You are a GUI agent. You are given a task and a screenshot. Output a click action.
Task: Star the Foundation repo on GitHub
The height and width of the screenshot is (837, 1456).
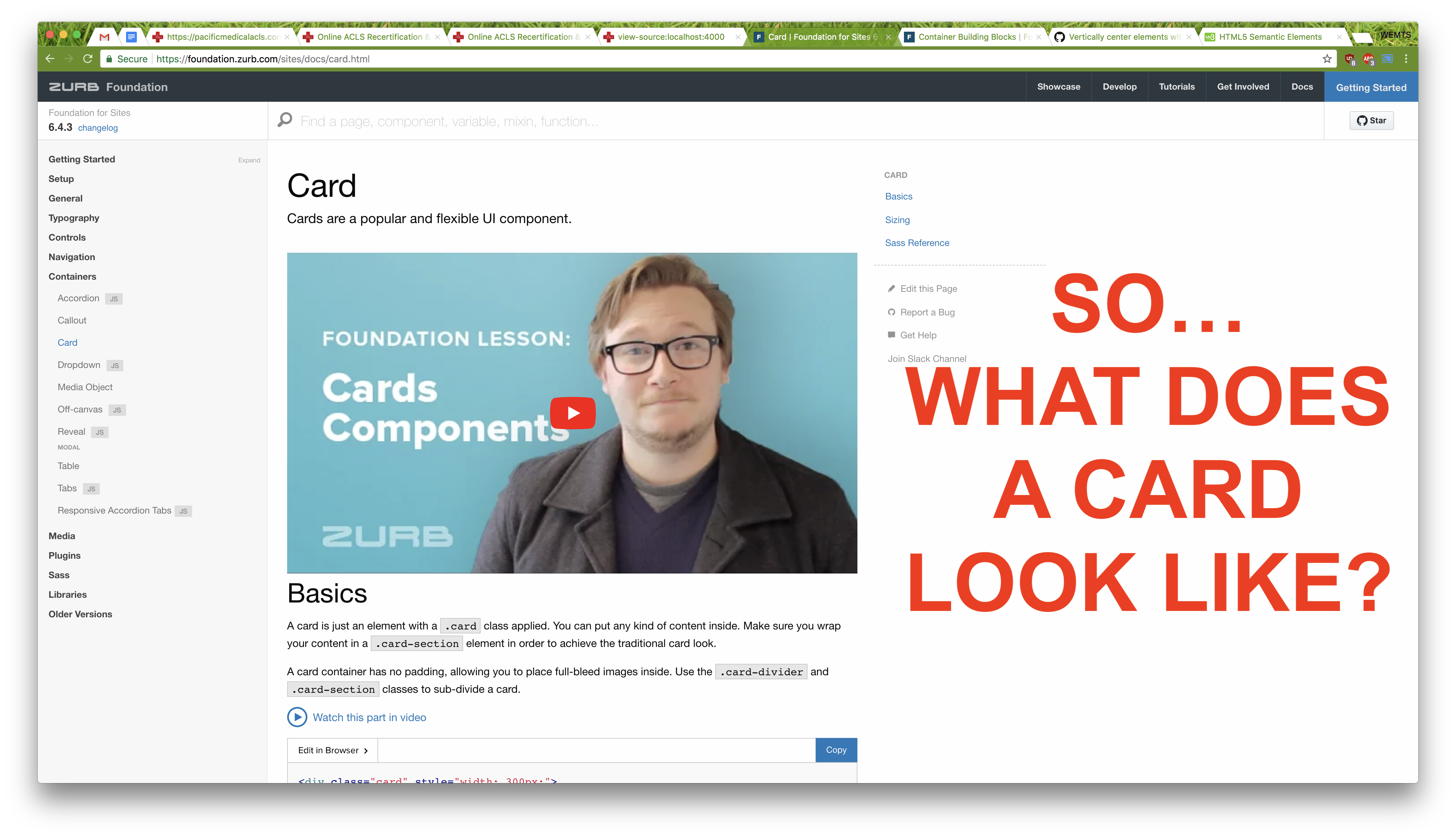1371,120
